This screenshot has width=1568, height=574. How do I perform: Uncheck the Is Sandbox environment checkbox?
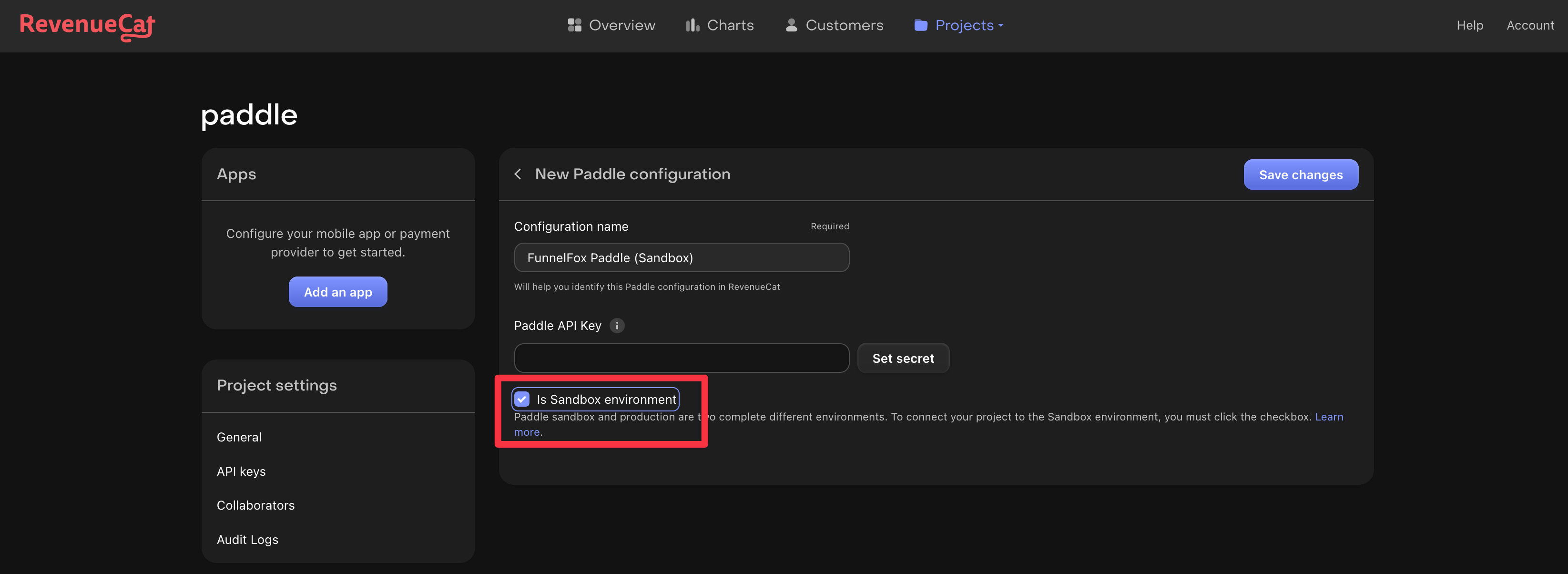[522, 400]
